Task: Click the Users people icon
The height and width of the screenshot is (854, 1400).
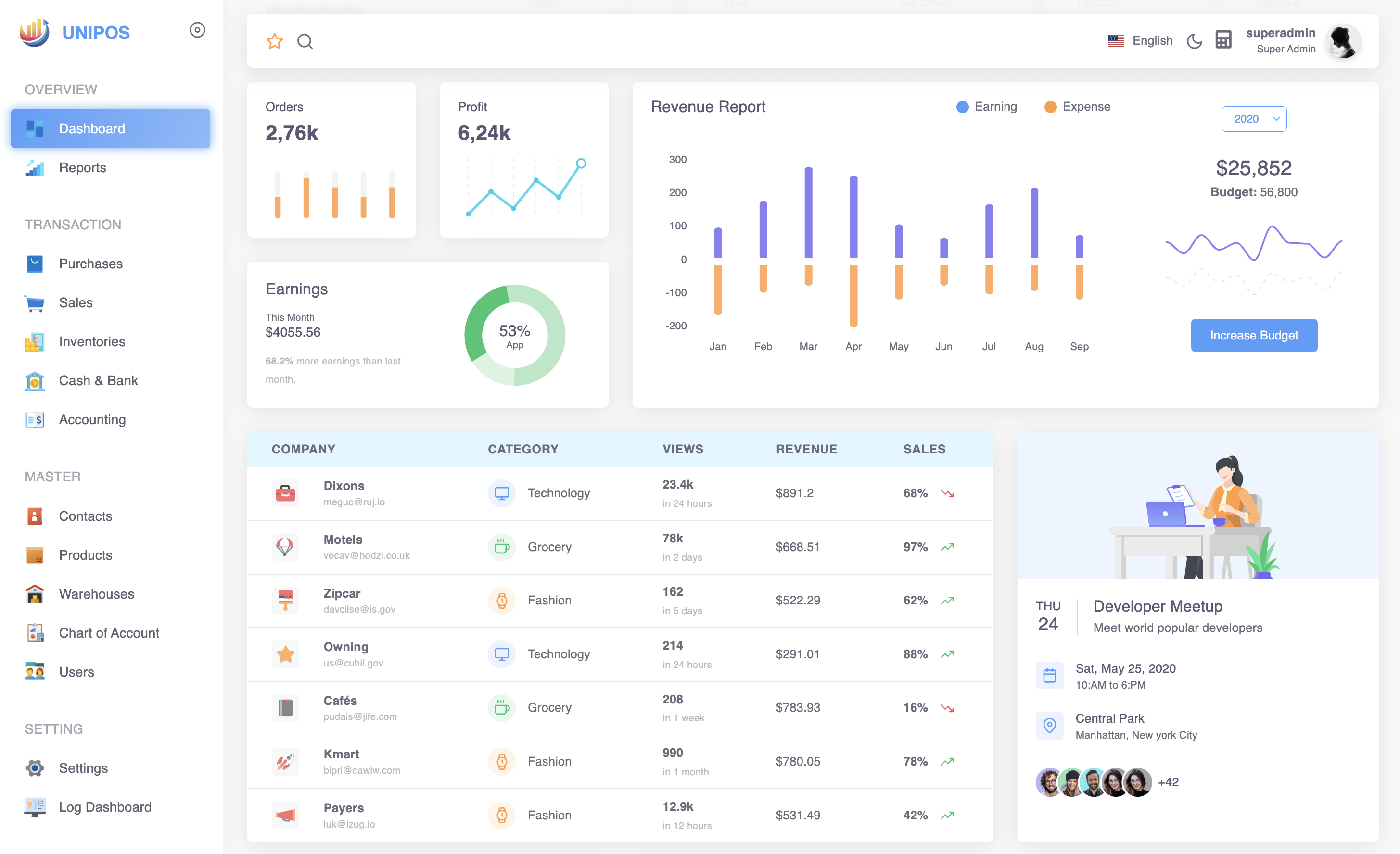Action: click(35, 672)
